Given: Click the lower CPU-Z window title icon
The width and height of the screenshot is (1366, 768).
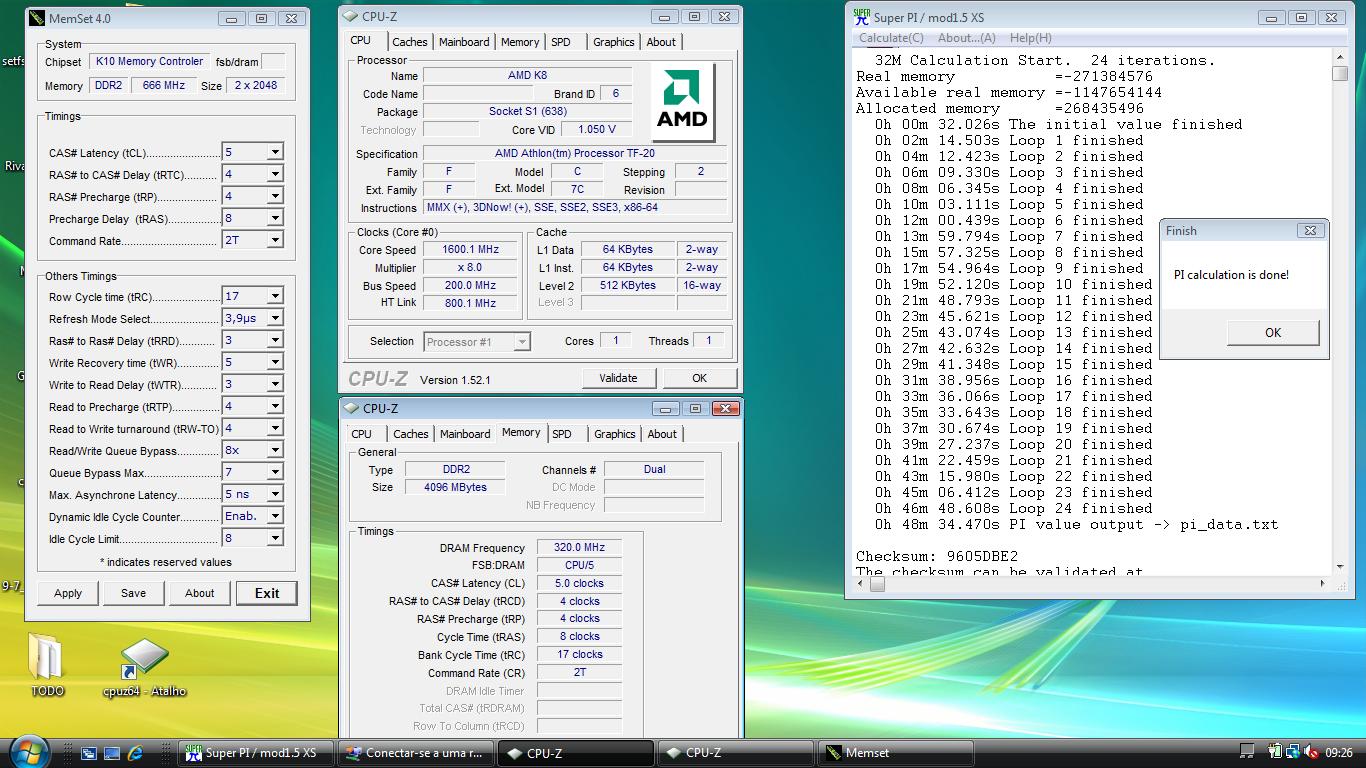Looking at the screenshot, I should 351,408.
